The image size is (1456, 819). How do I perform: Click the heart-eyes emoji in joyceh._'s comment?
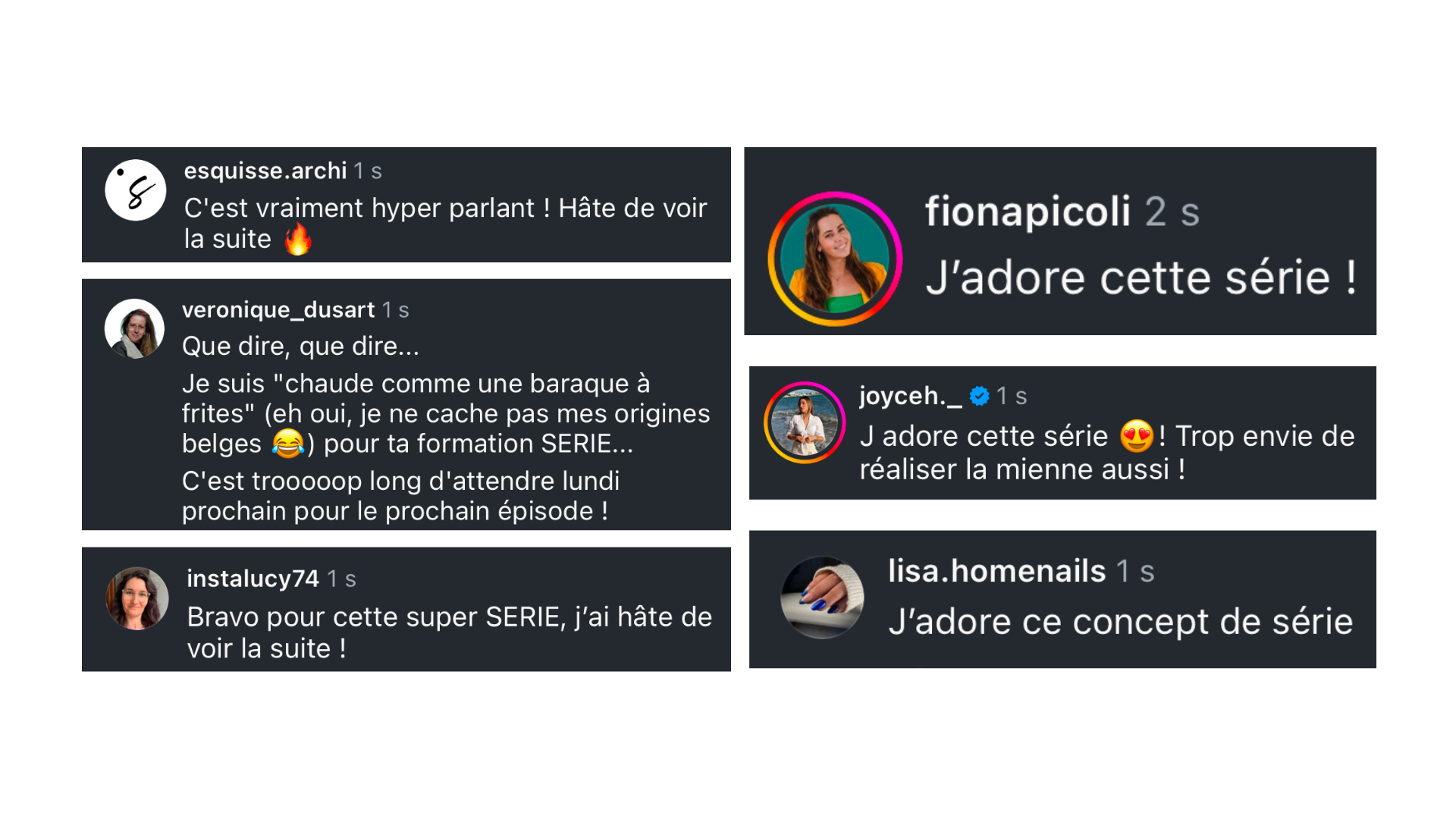tap(1137, 436)
